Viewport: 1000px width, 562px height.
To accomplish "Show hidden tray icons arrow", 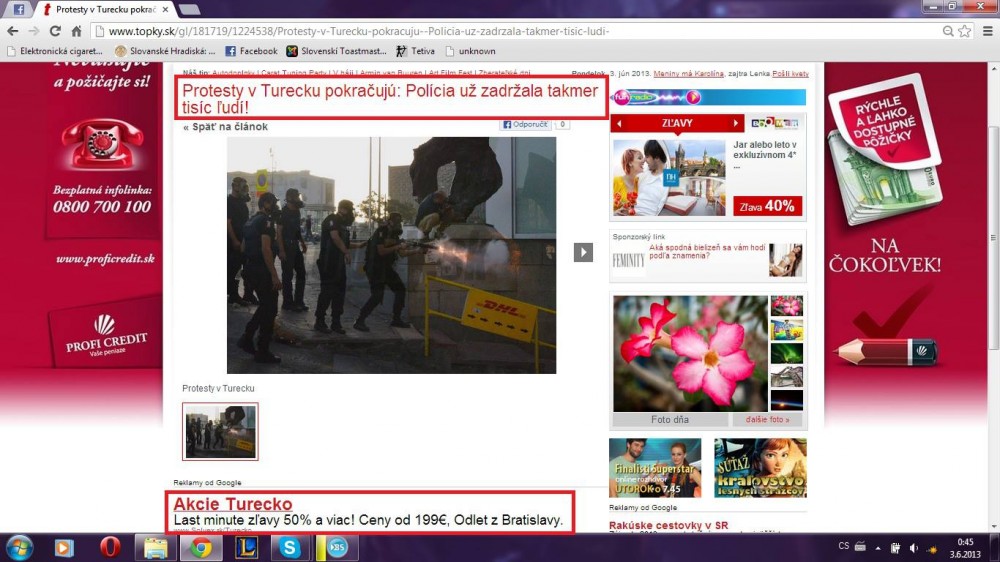I will point(878,547).
